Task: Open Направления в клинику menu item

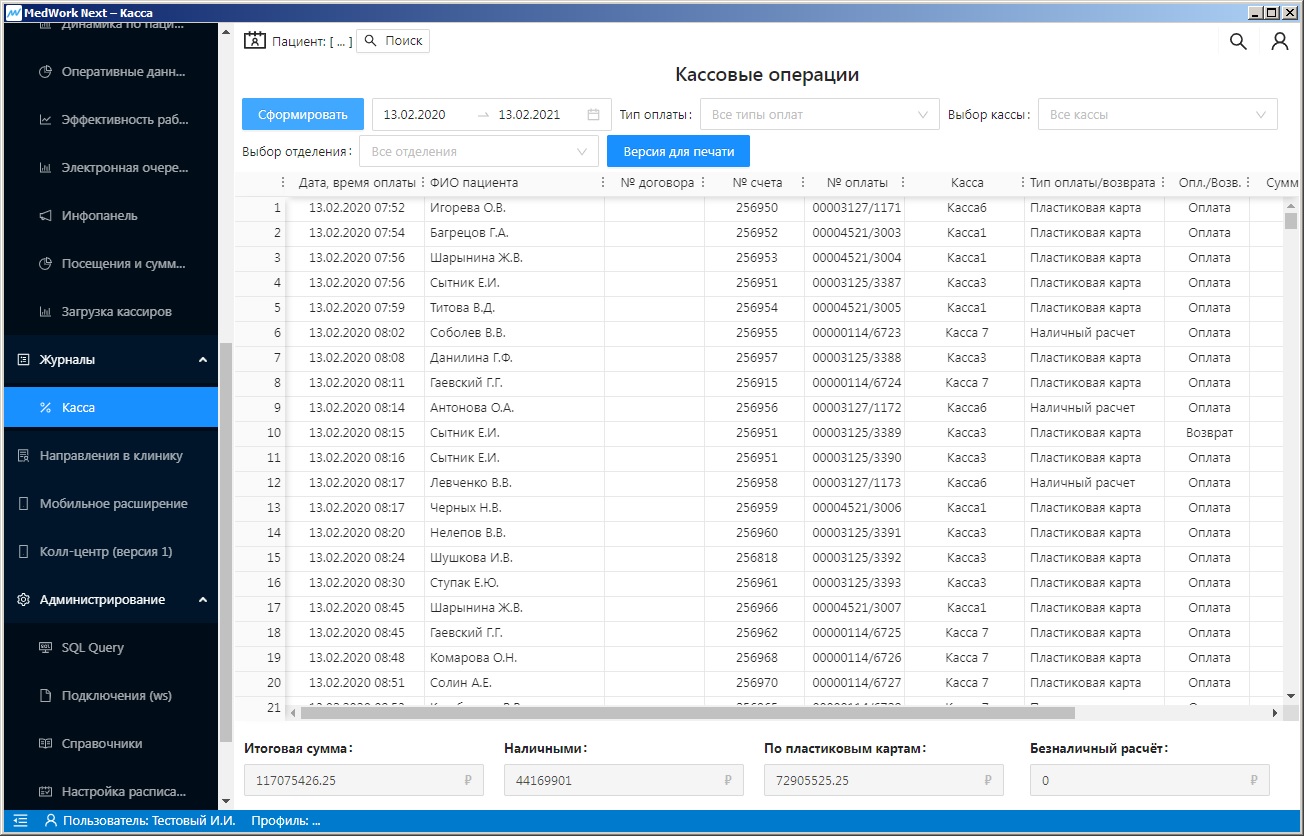Action: pyautogui.click(x=111, y=455)
